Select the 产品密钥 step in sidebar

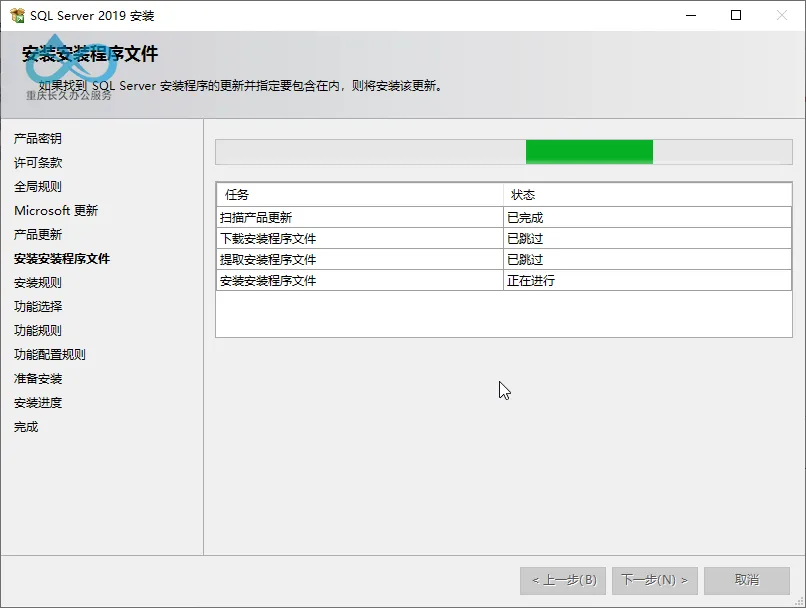tap(38, 139)
